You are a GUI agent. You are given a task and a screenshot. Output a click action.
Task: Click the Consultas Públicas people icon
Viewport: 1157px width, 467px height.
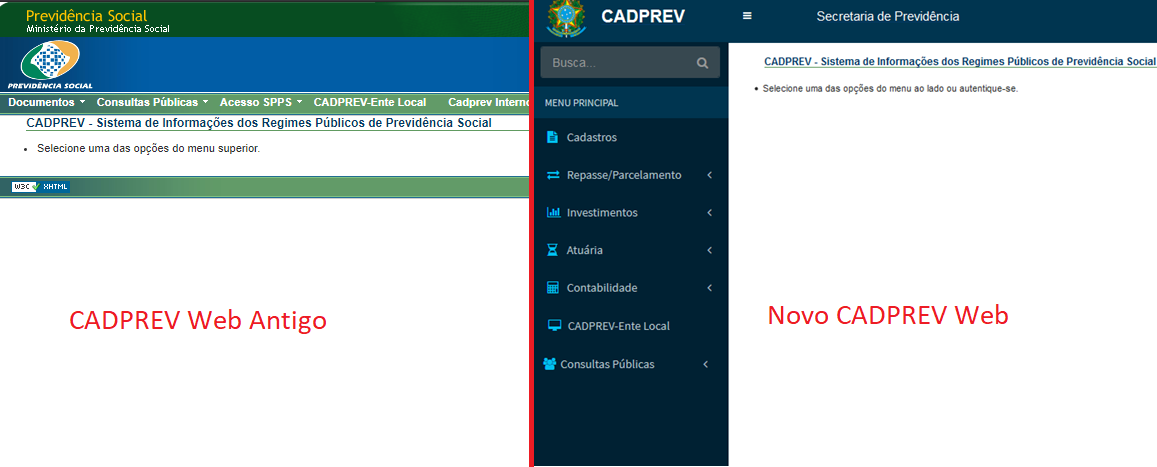(549, 364)
